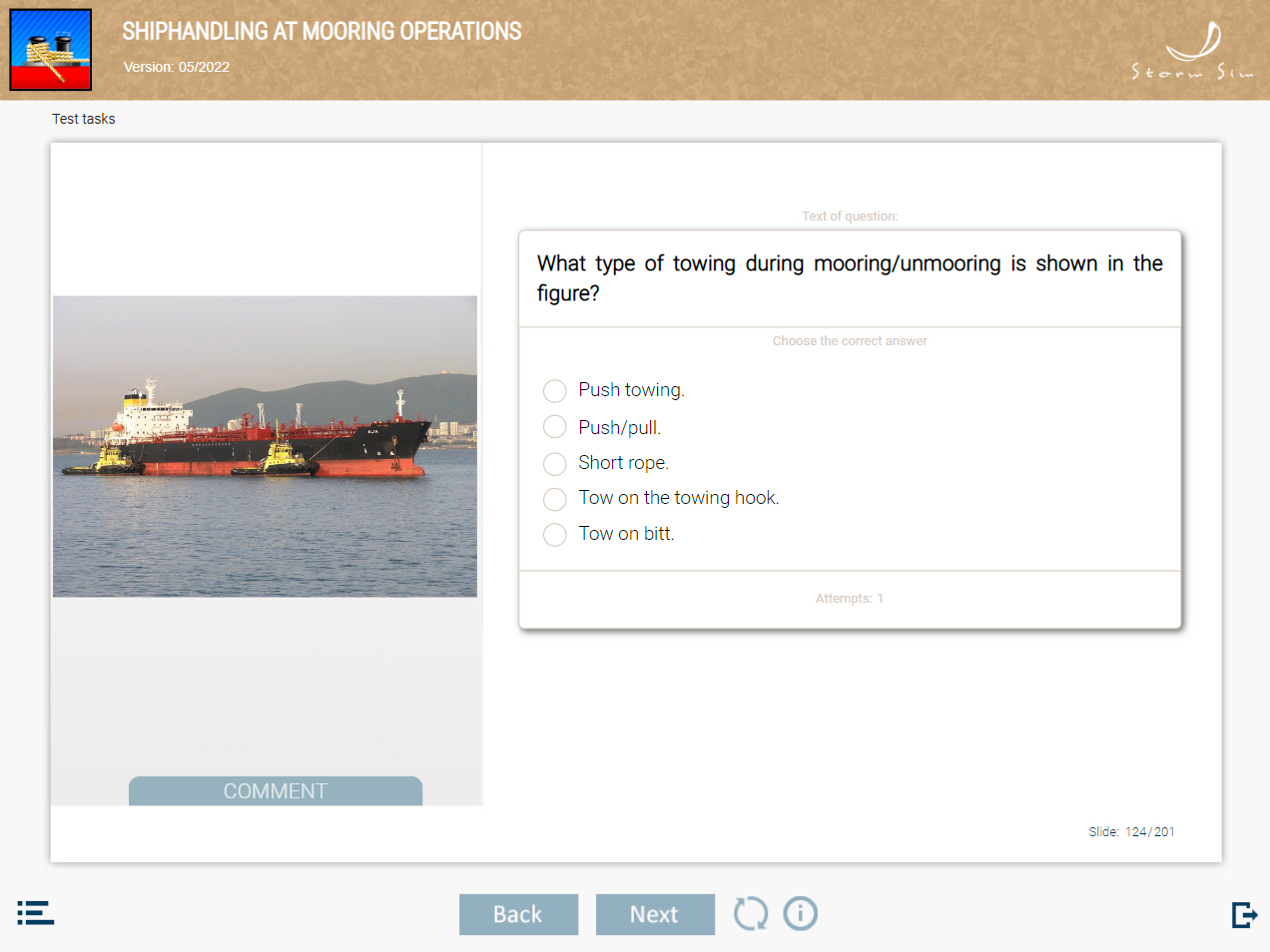The image size is (1270, 952).
Task: Click the Attempts: 1 indicator
Action: [850, 599]
